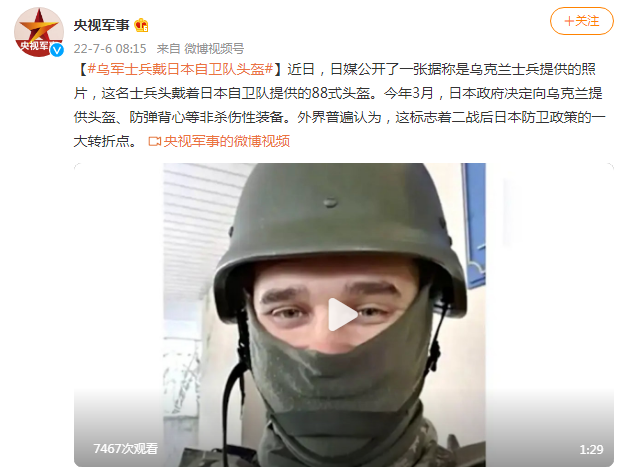Play the video using center play button
Screen dimensions: 626x468
[343, 315]
